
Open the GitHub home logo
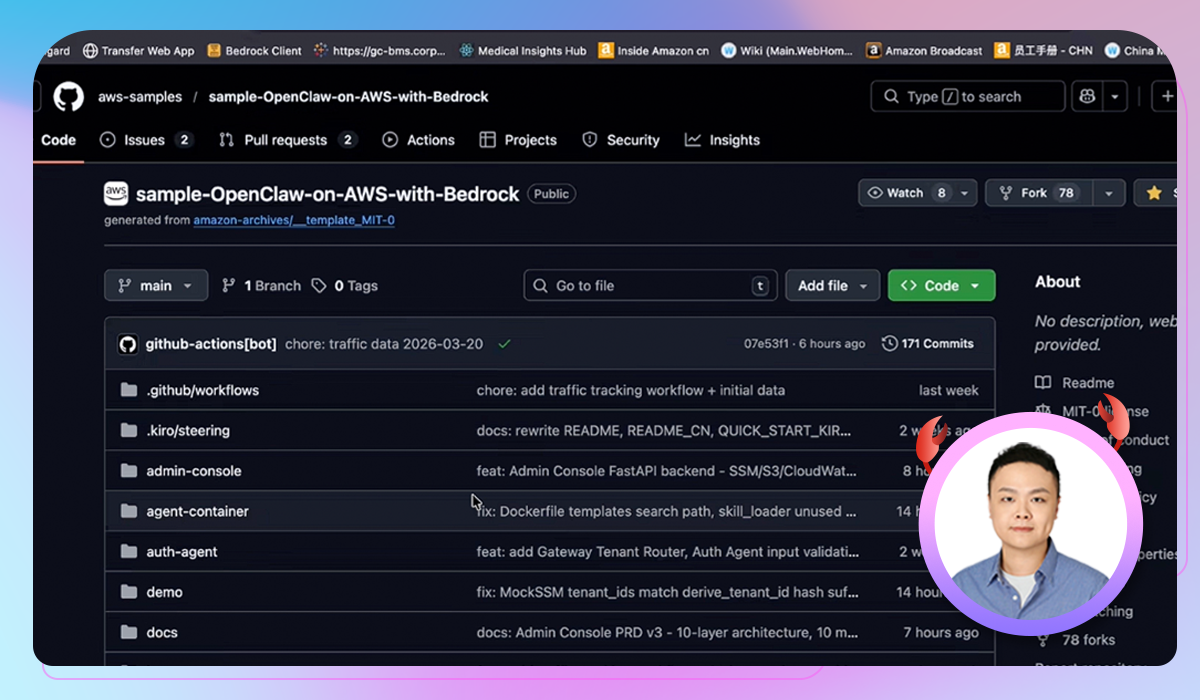pyautogui.click(x=68, y=97)
